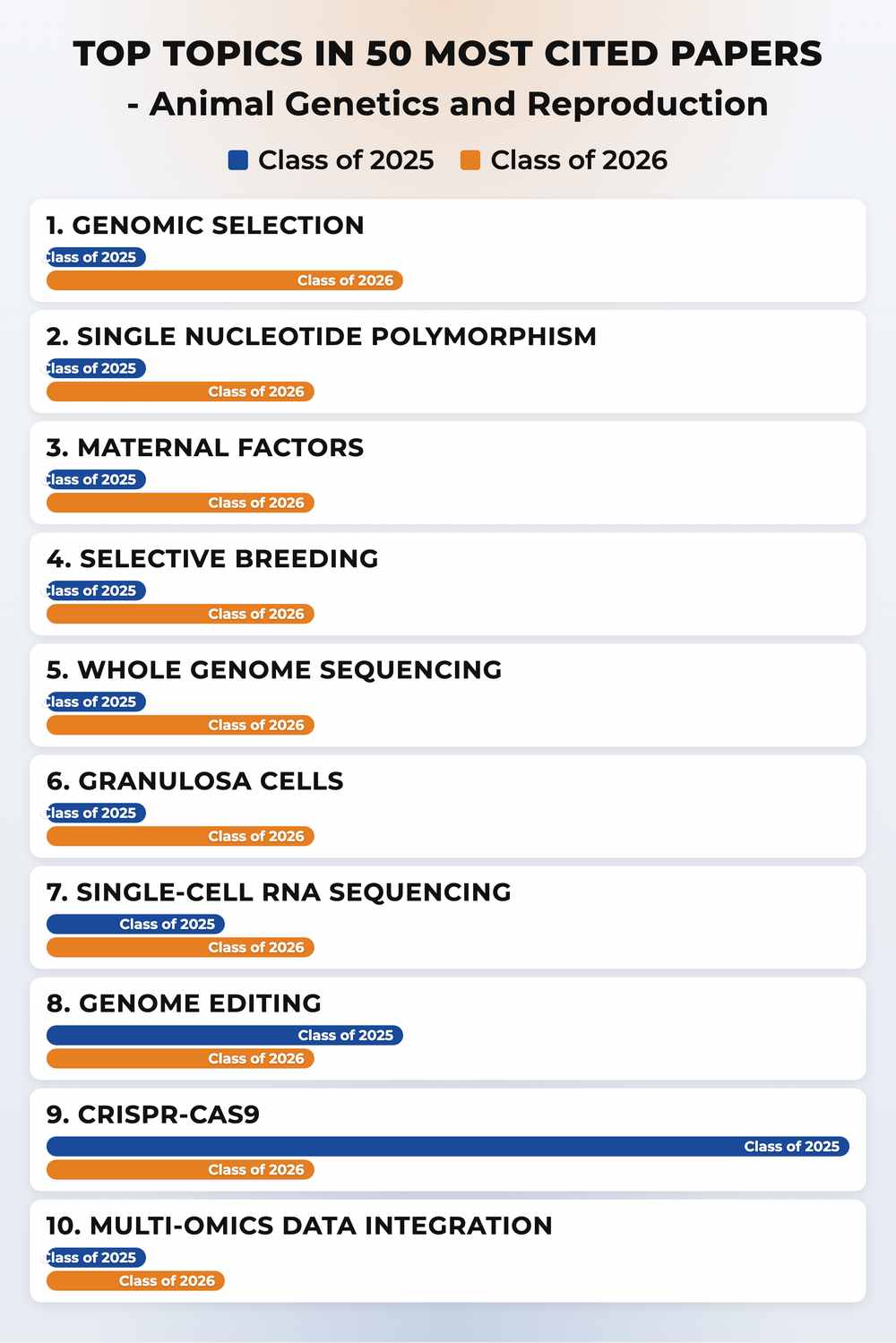Click Multi-Omics Data Integration's orange bar

[135, 1280]
